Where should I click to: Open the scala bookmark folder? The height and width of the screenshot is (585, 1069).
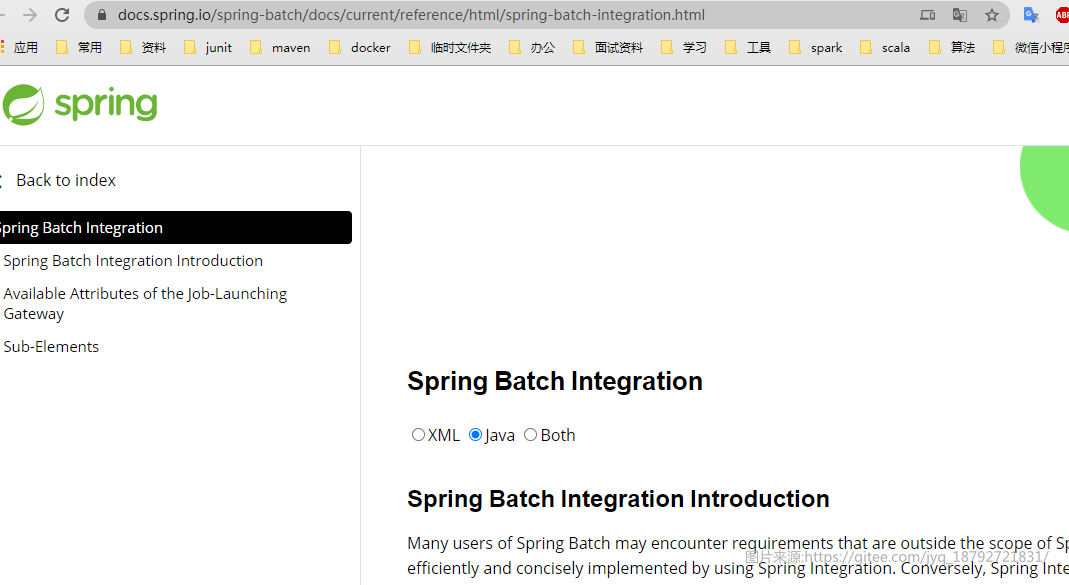tap(885, 47)
